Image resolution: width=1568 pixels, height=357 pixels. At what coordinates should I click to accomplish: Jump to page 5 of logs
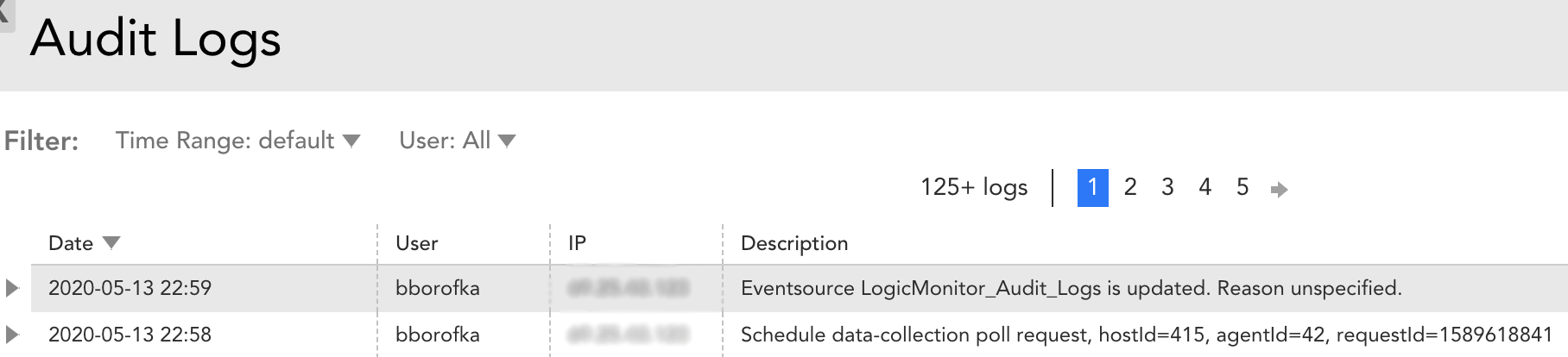pos(1242,187)
